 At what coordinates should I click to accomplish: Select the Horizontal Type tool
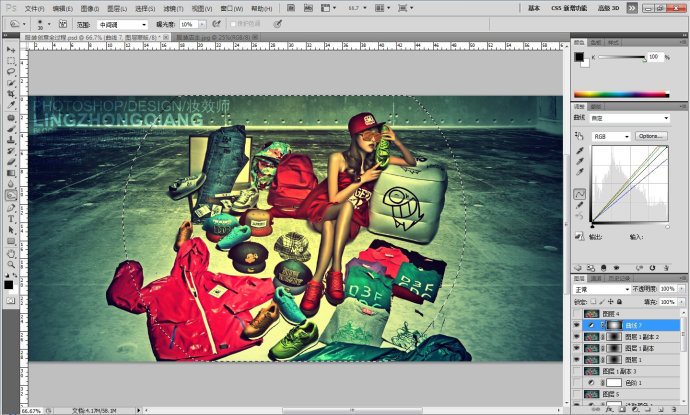[x=11, y=219]
